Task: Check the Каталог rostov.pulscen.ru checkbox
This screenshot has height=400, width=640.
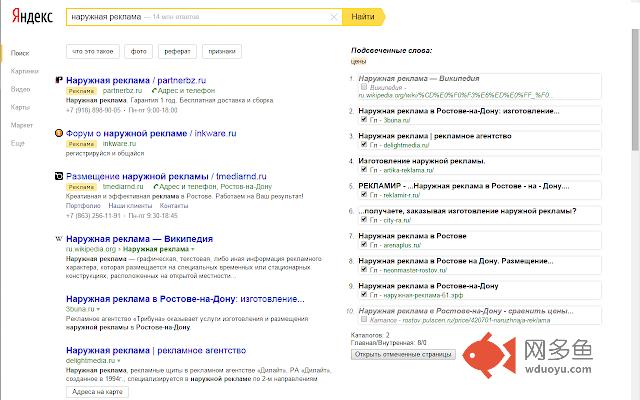Action: point(364,319)
